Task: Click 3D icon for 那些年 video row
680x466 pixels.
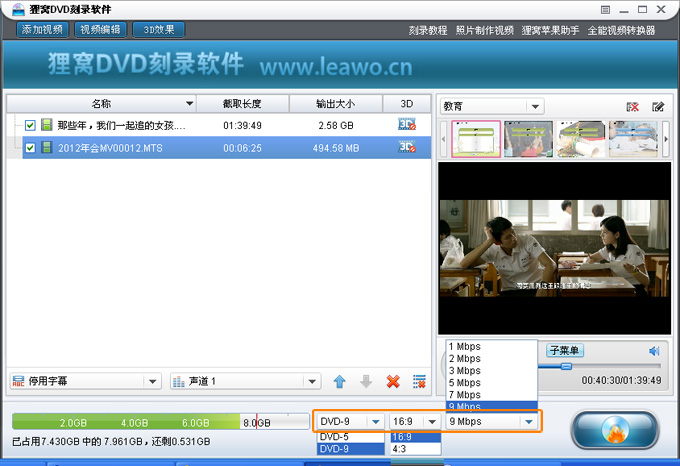Action: [407, 125]
